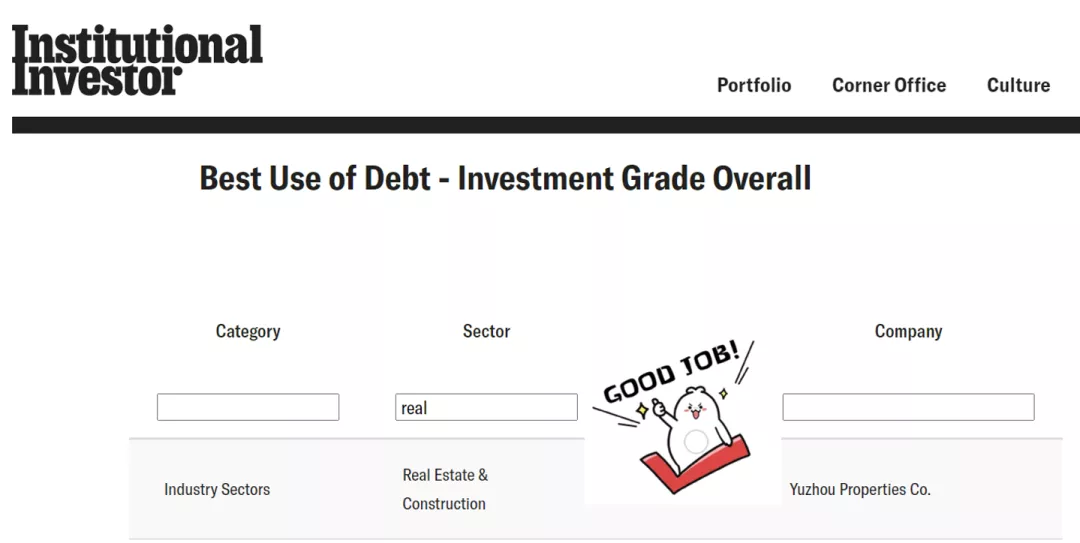Screen dimensions: 1080x543
Task: Click the black divider bar under navigation
Action: pos(545,125)
